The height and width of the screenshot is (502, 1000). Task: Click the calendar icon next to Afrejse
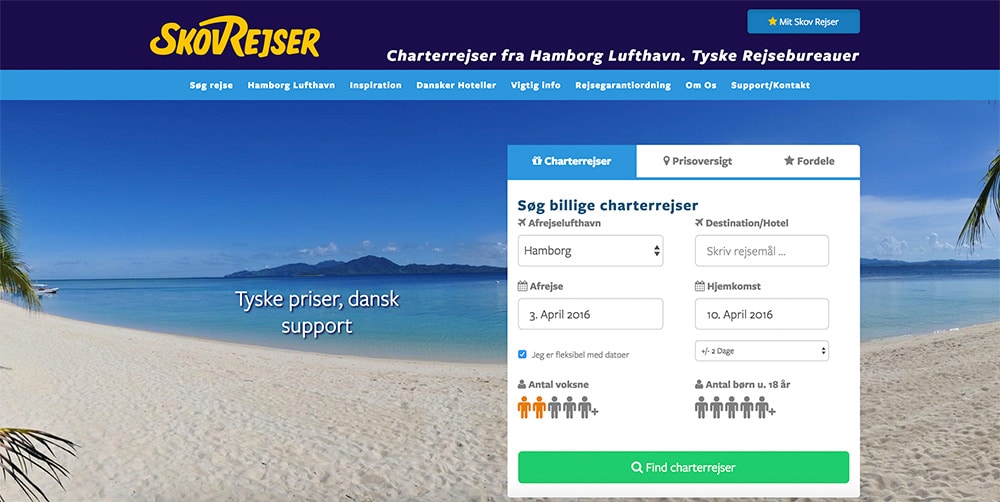(x=522, y=286)
